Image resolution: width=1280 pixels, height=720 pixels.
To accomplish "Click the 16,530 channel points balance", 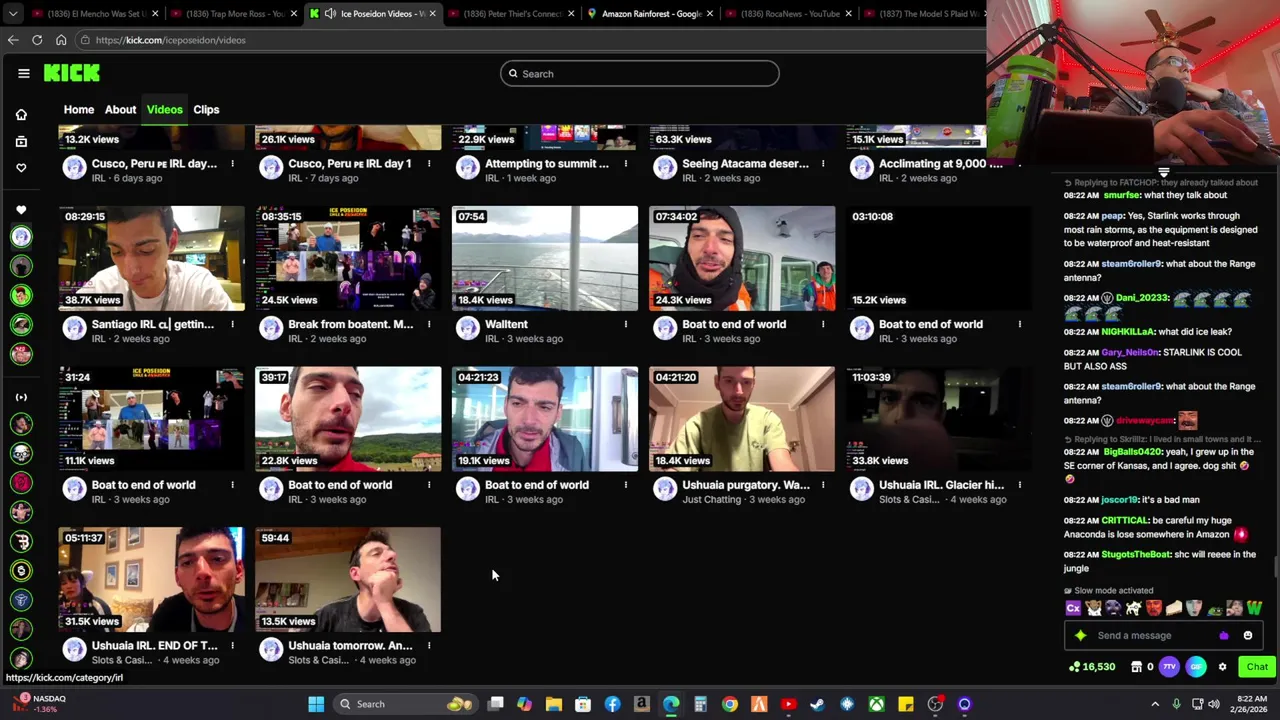I will click(1092, 667).
